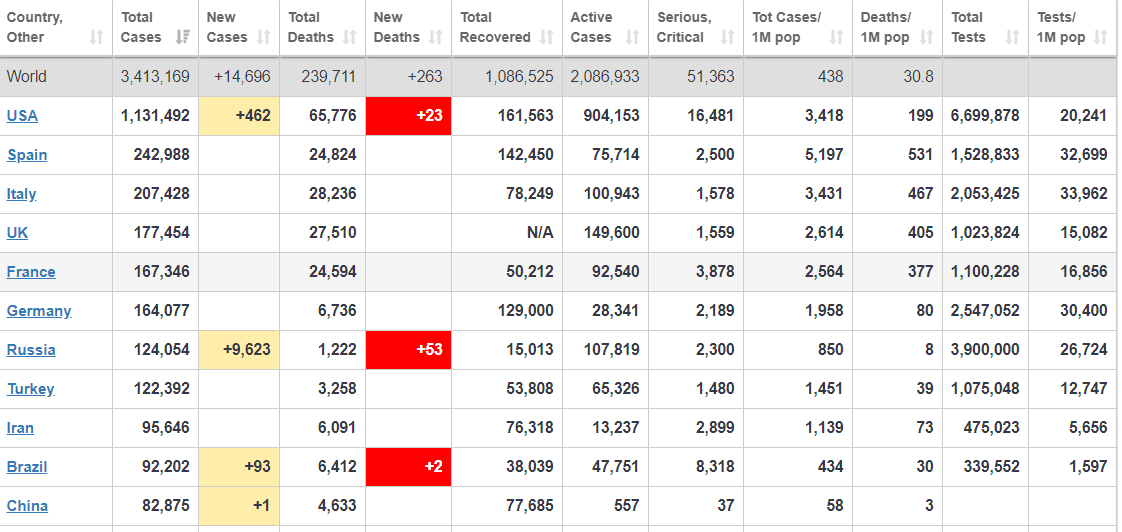Open the China country link
Viewport: 1122px width, 532px height.
point(27,506)
